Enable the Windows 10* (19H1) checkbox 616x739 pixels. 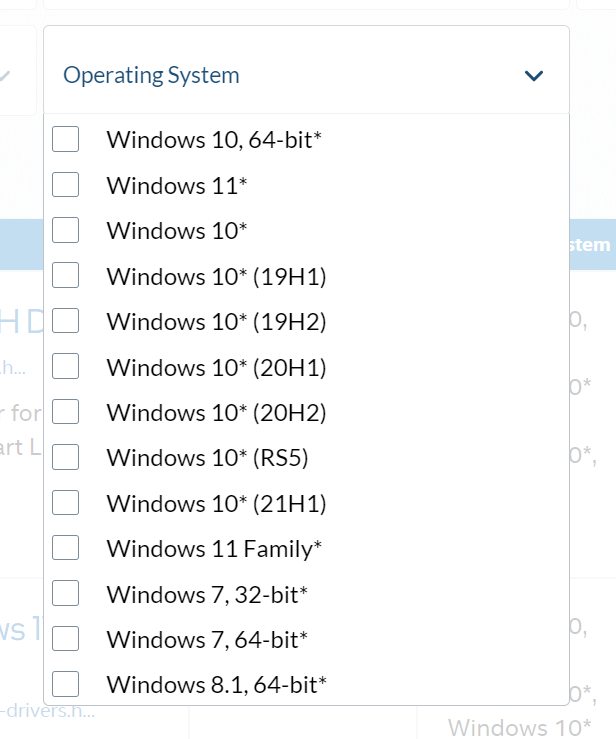point(66,275)
